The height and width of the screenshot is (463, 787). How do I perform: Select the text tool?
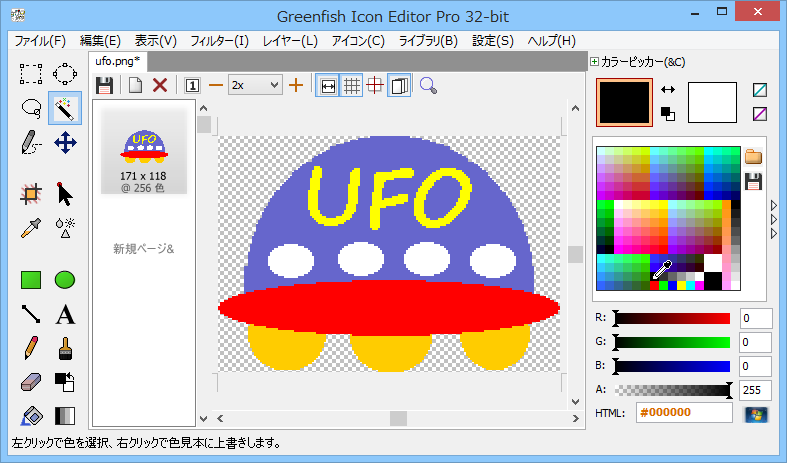click(x=65, y=314)
